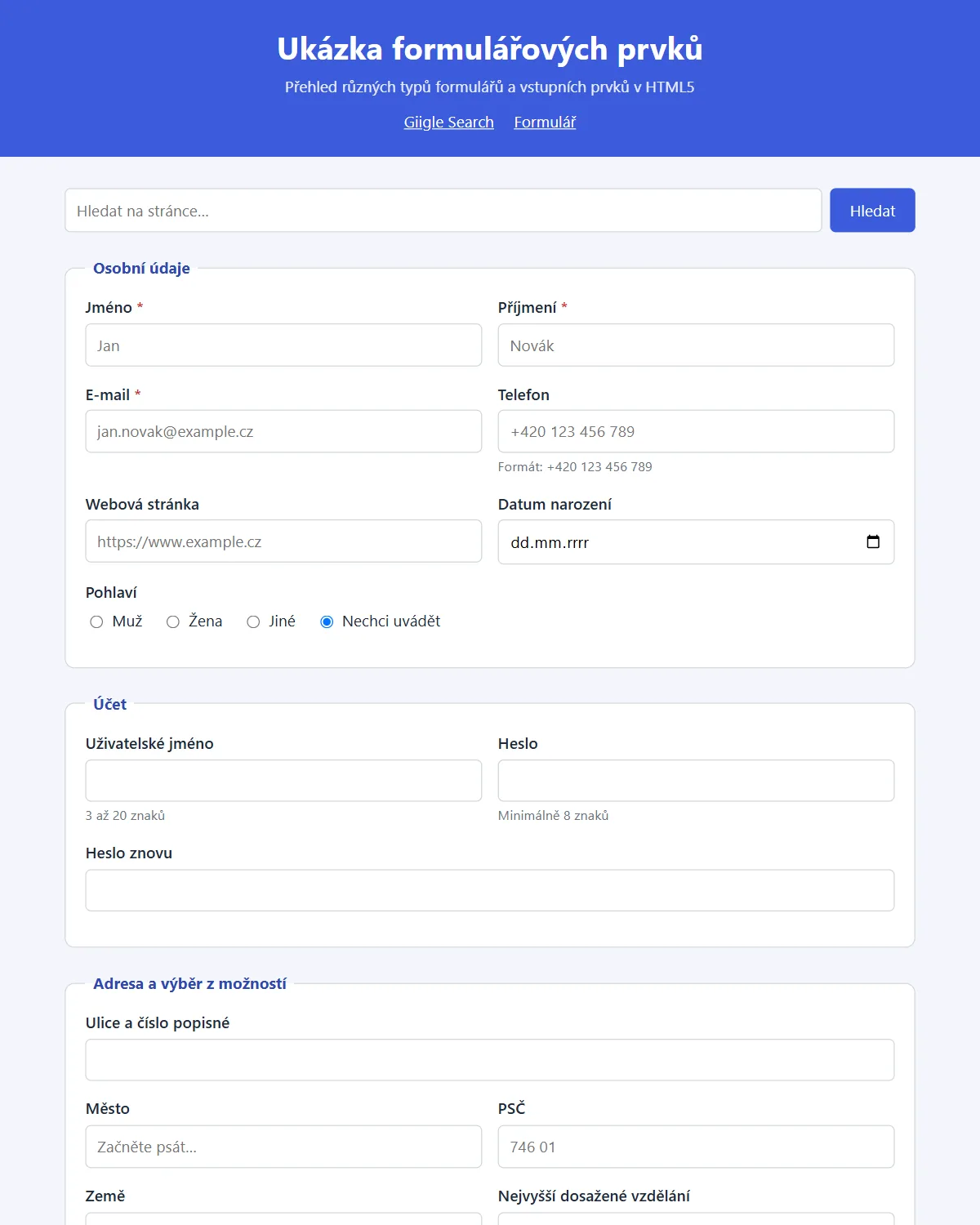
Task: Click into the Jméno input field
Action: click(x=283, y=345)
